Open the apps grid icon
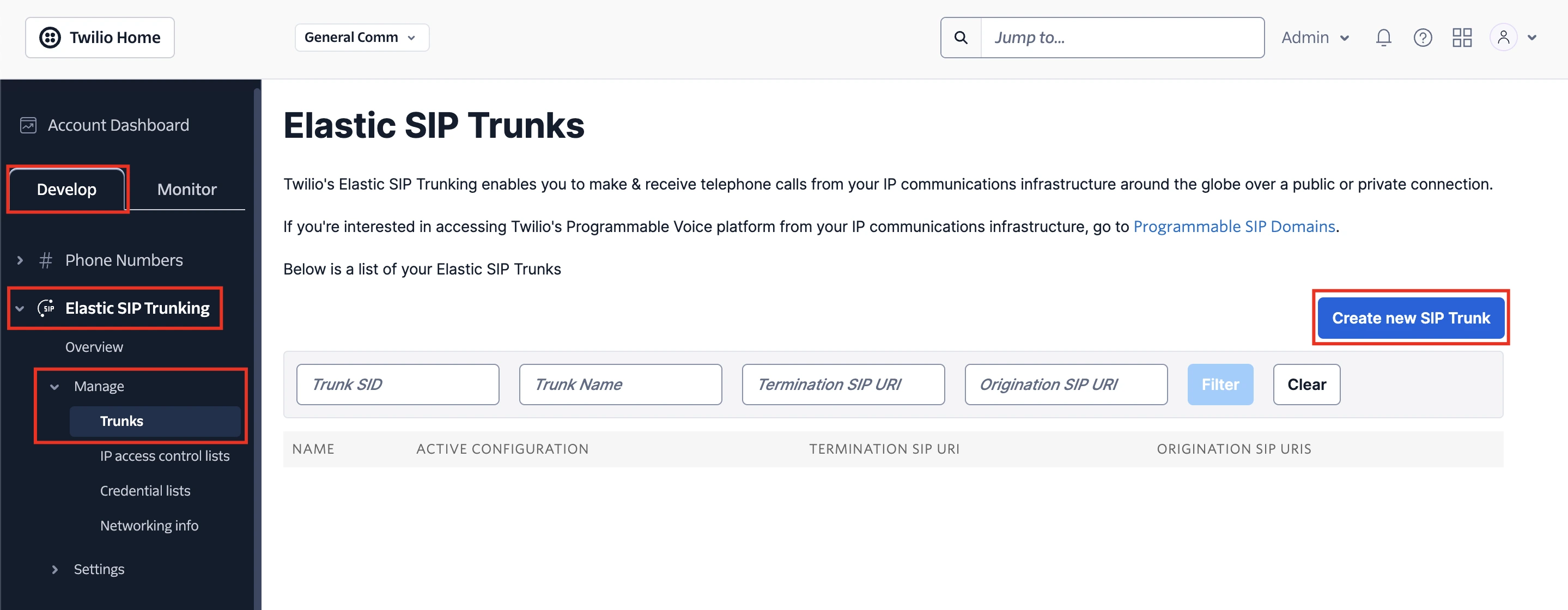This screenshot has height=610, width=1568. pyautogui.click(x=1462, y=37)
